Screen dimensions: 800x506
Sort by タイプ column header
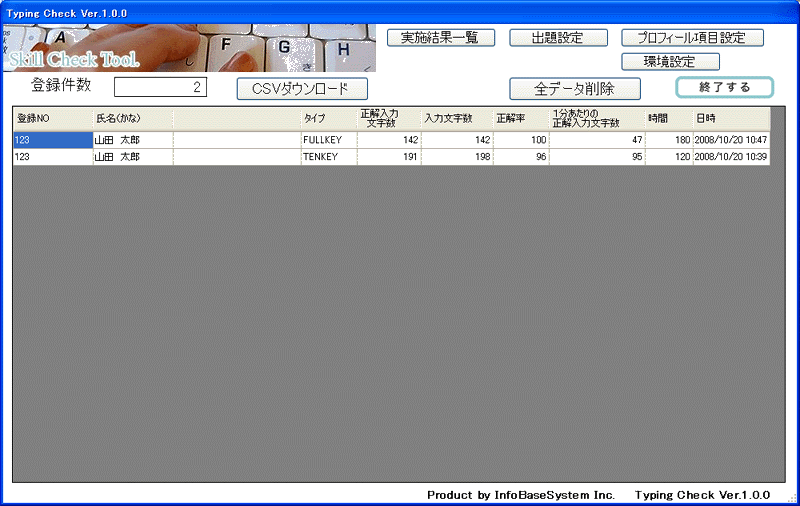(329, 118)
